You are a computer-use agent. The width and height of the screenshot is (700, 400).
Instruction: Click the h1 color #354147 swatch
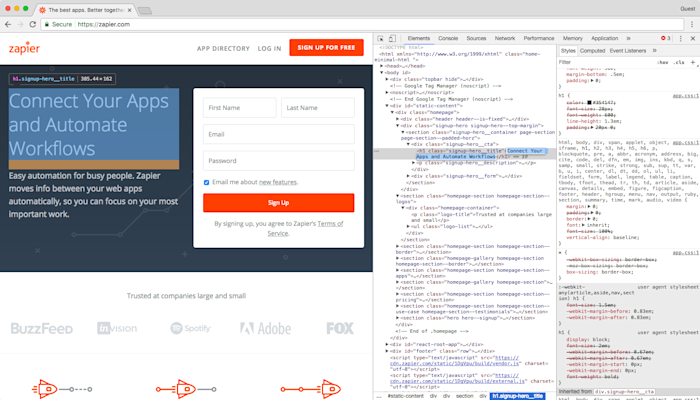[589, 103]
